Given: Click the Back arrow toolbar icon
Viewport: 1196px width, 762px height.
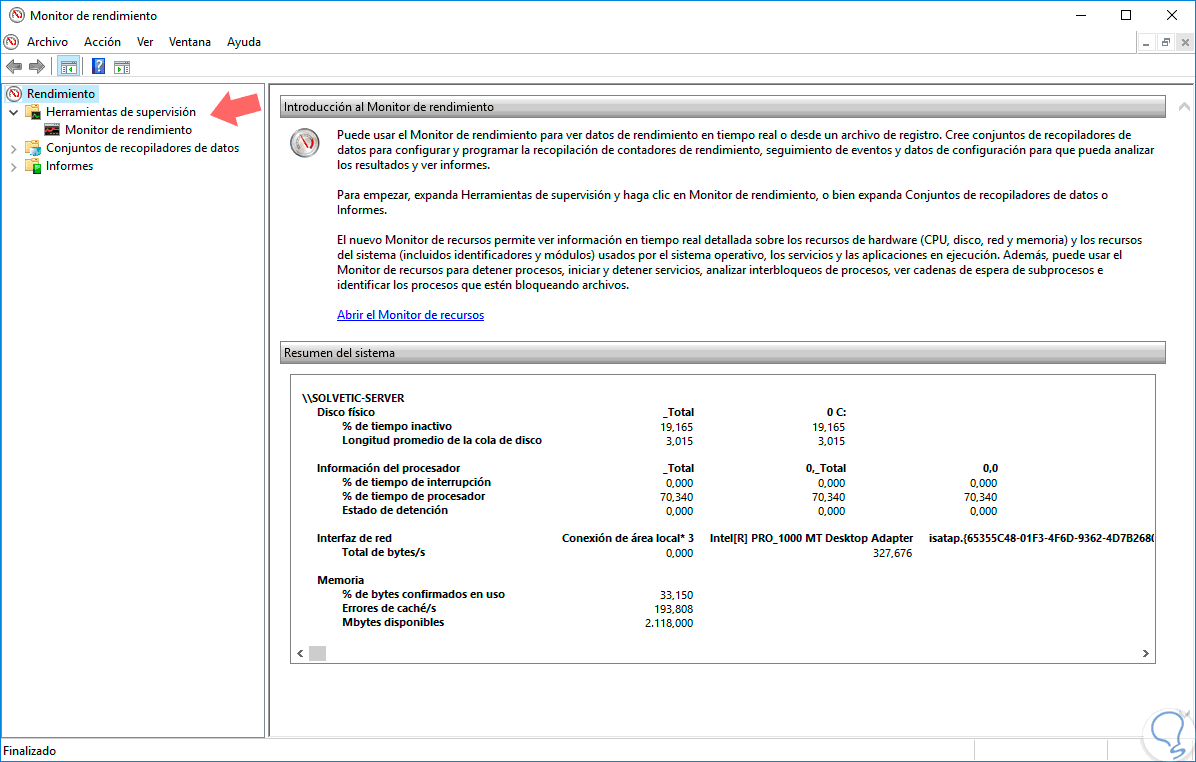Looking at the screenshot, I should click(14, 66).
